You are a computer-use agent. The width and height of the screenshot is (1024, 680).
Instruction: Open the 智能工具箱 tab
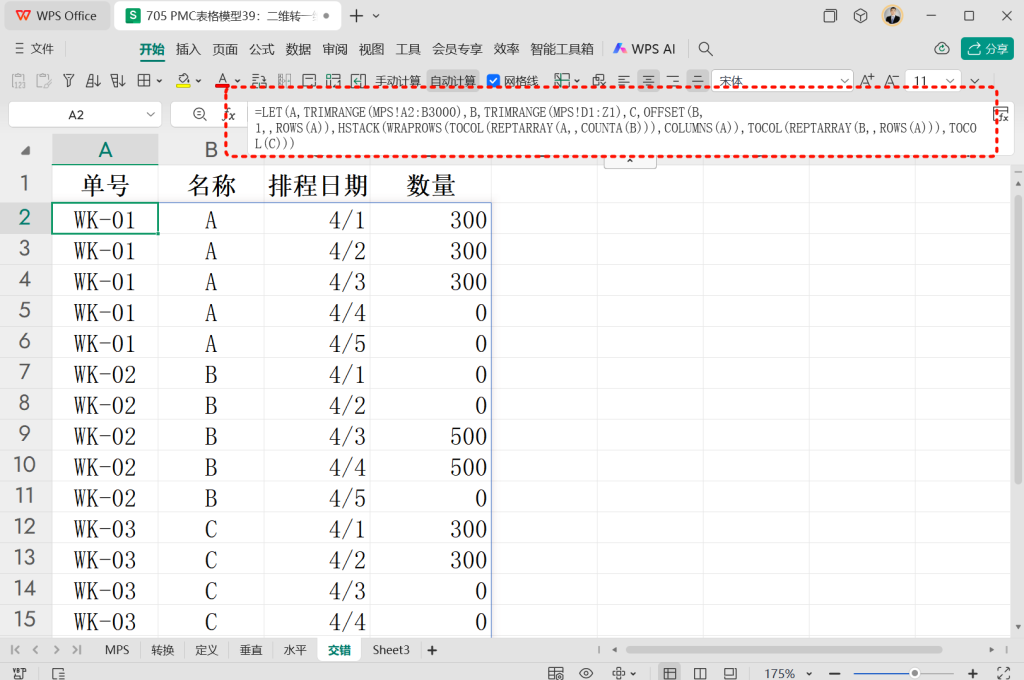click(562, 49)
